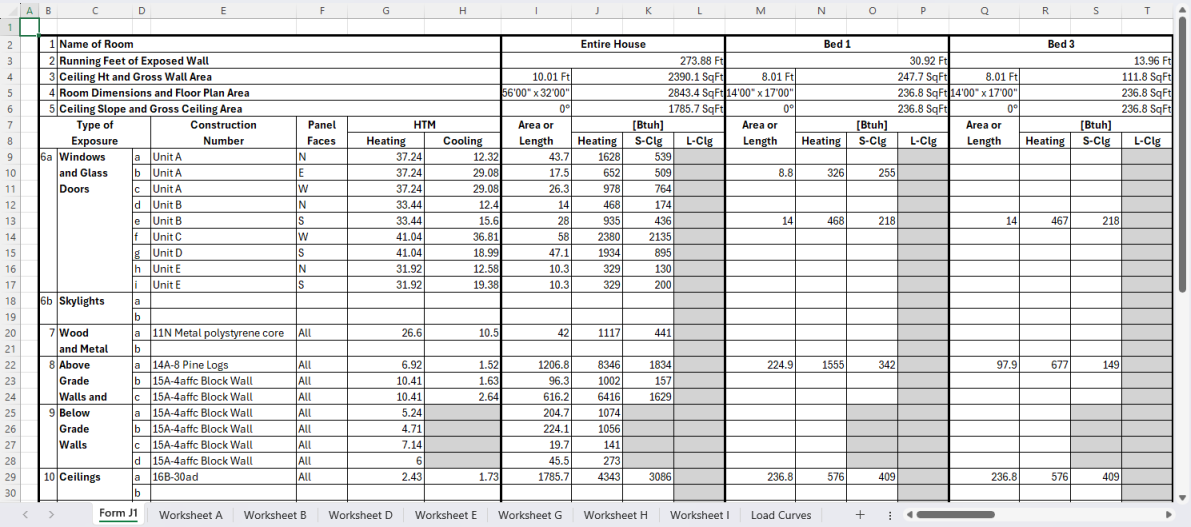The image size is (1191, 527).
Task: Select the 4343 heating Btuh cell
Action: 598,477
